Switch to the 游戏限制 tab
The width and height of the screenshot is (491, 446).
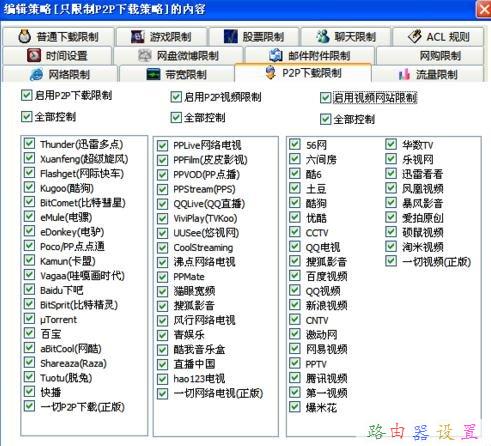coord(162,37)
